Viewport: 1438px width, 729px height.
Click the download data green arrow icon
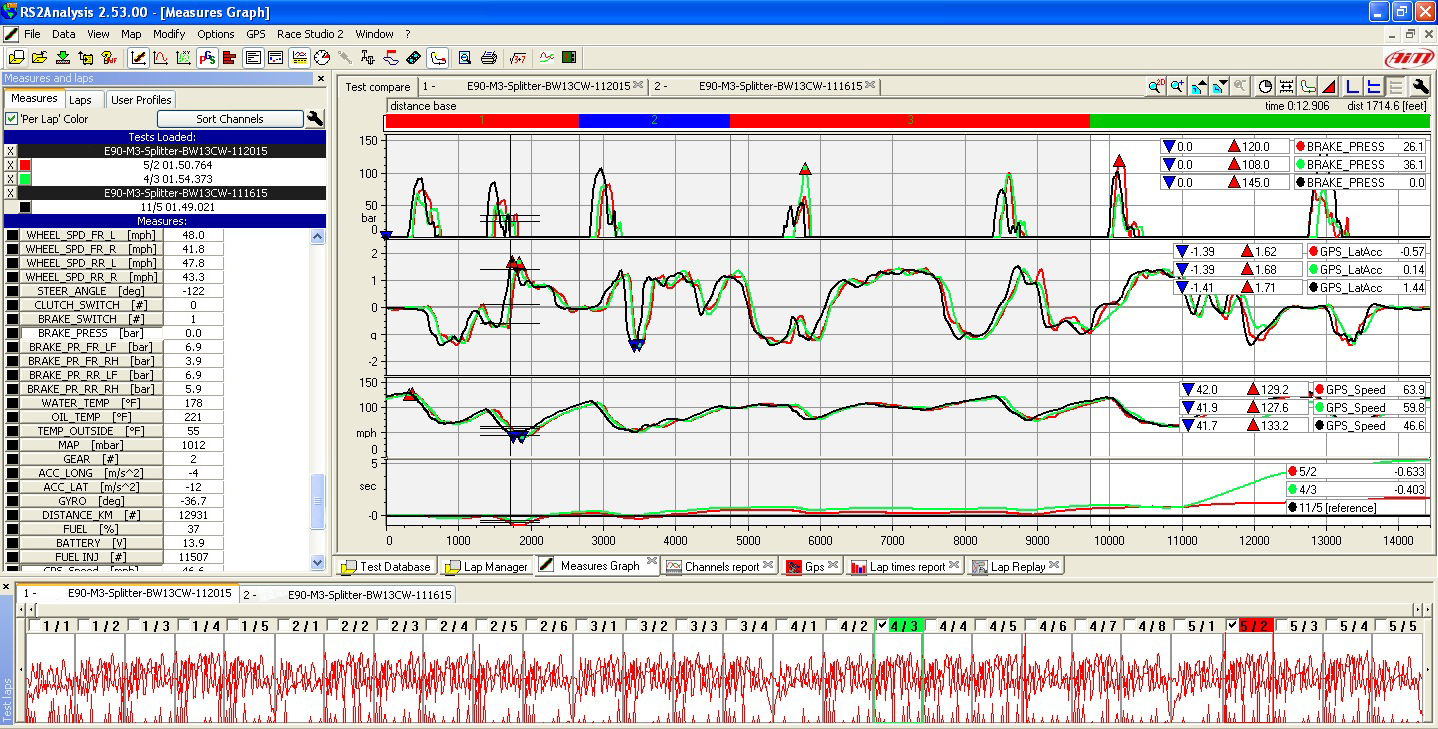click(x=63, y=57)
